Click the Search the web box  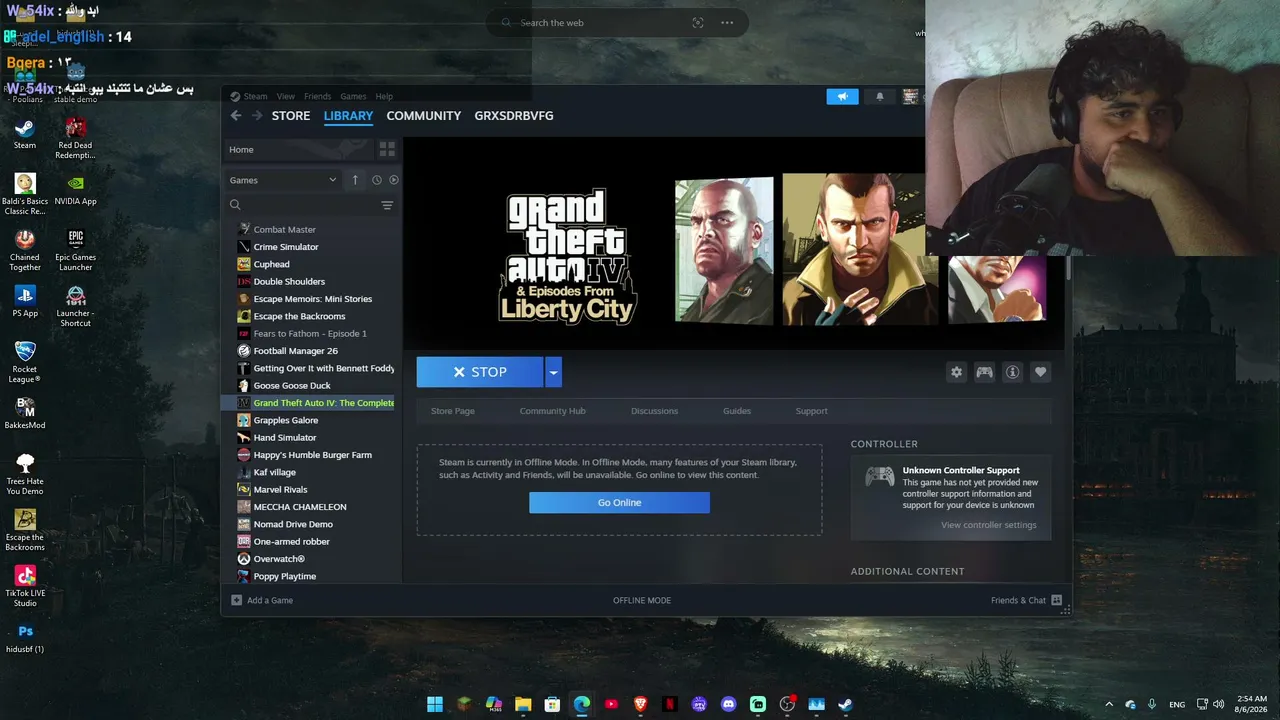click(617, 23)
